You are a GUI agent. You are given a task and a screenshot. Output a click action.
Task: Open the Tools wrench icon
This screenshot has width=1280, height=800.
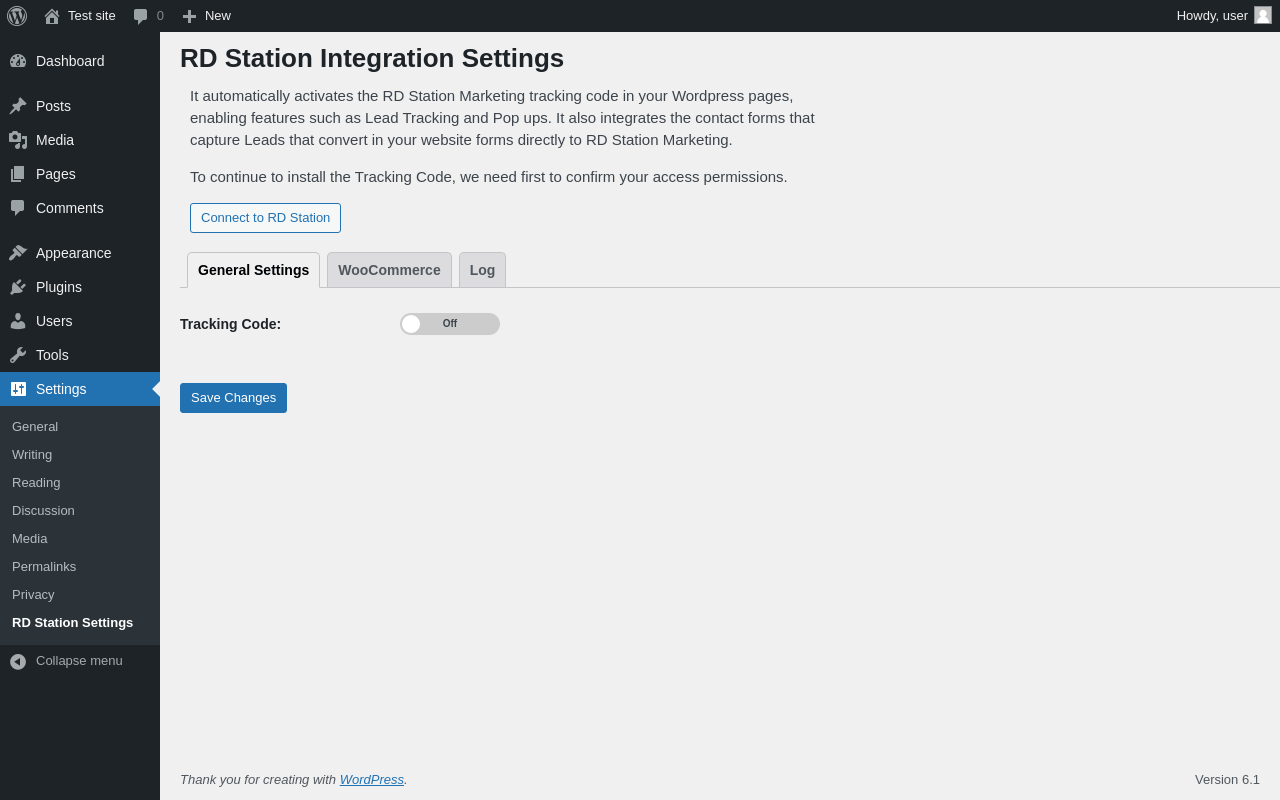click(18, 355)
